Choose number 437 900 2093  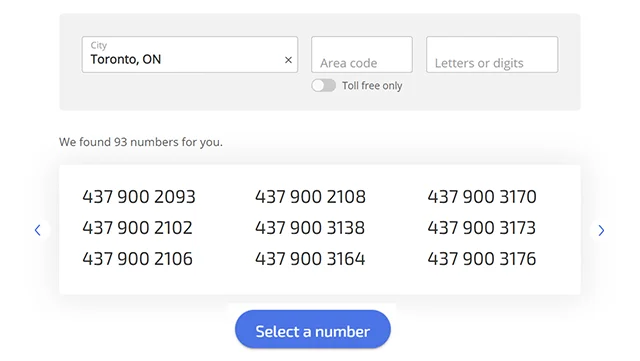(139, 196)
